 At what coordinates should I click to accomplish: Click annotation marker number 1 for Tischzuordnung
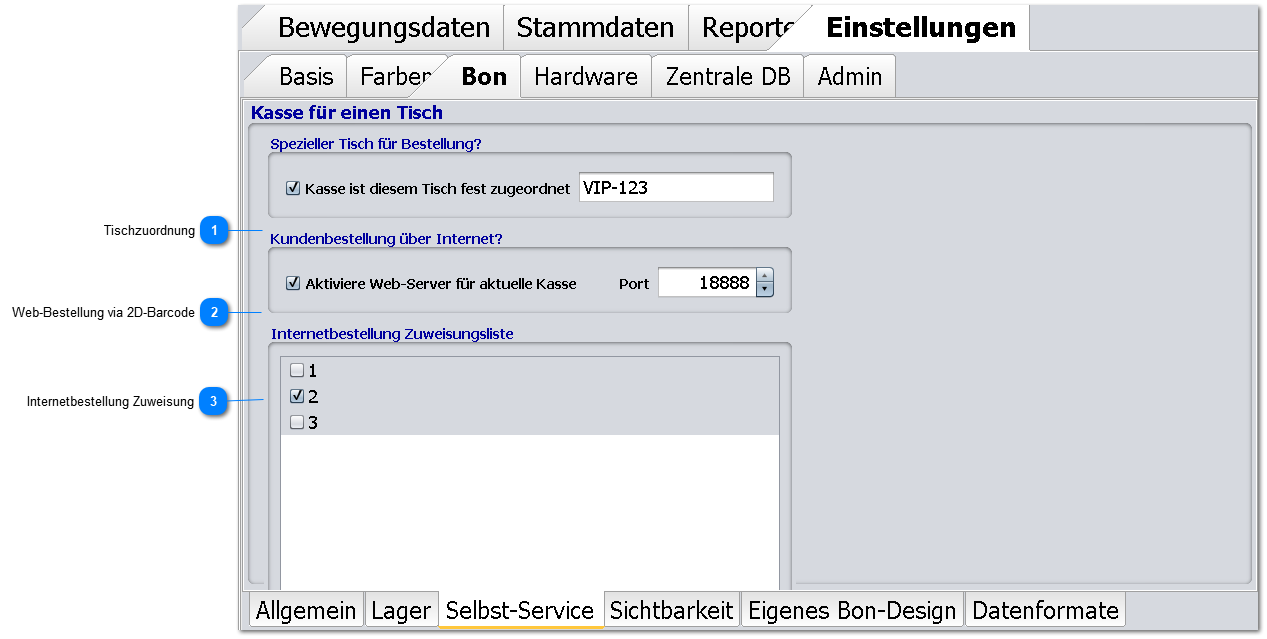pos(213,231)
